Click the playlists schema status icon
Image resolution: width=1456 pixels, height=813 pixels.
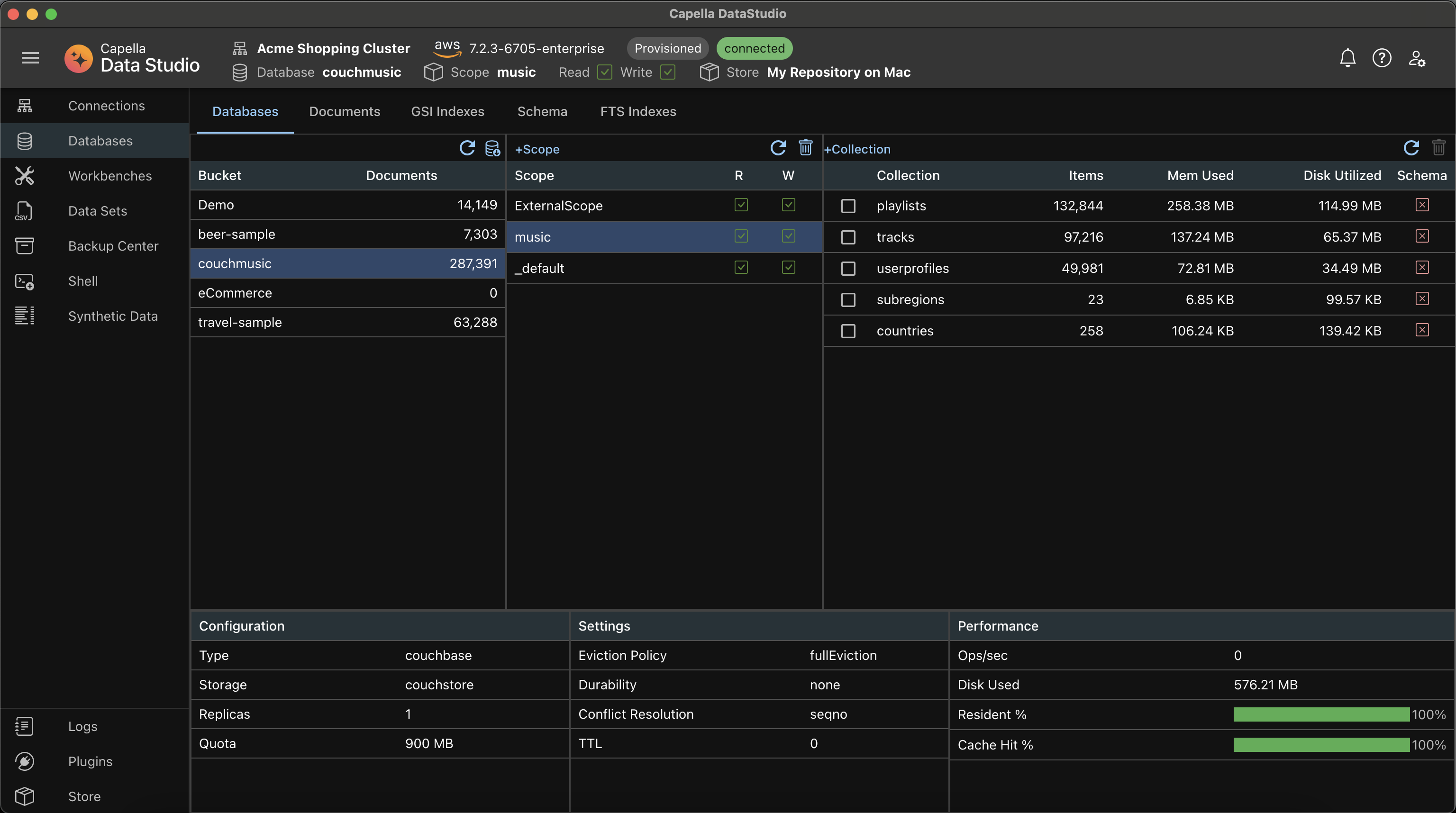pyautogui.click(x=1422, y=205)
